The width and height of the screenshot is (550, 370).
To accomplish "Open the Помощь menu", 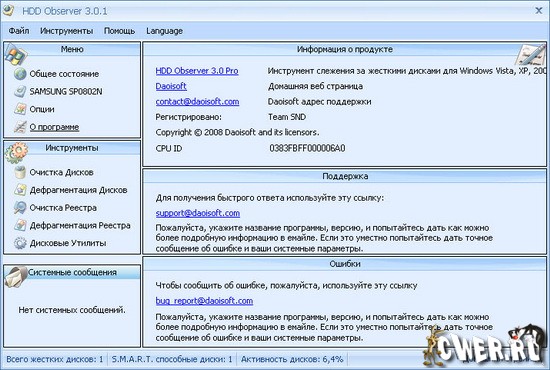I will [x=119, y=31].
